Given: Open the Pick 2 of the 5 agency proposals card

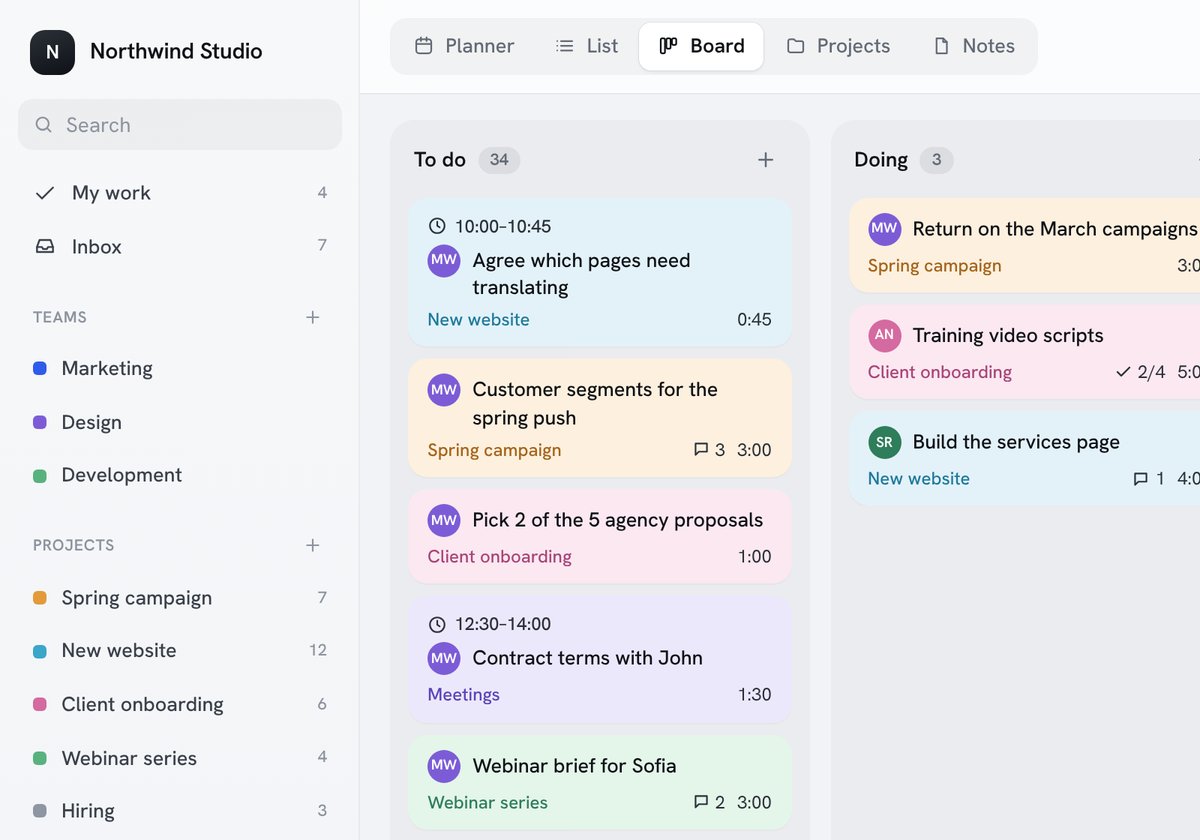Looking at the screenshot, I should pos(600,536).
